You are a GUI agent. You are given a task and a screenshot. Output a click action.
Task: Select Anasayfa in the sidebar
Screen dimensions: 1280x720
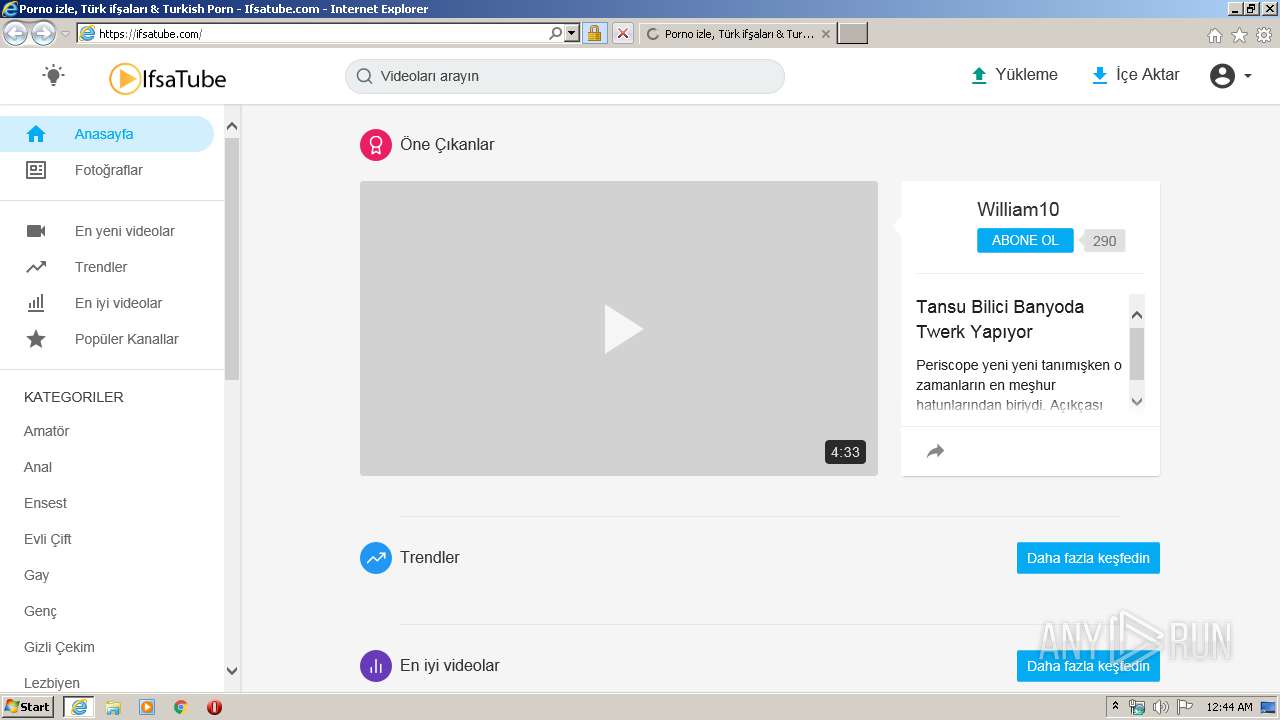click(107, 134)
